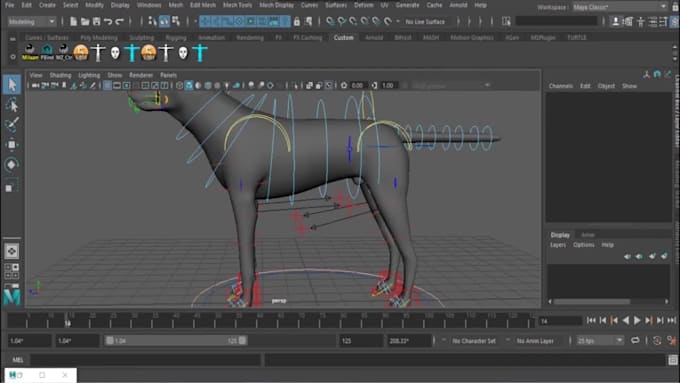Image resolution: width=680 pixels, height=383 pixels.
Task: Click the current frame field showing 14
Action: click(560, 321)
